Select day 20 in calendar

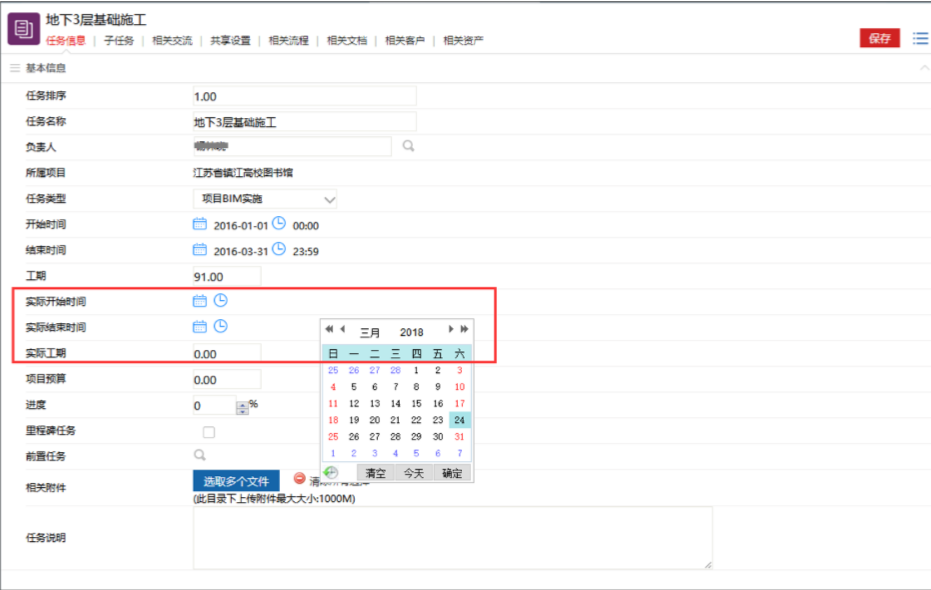tap(375, 420)
